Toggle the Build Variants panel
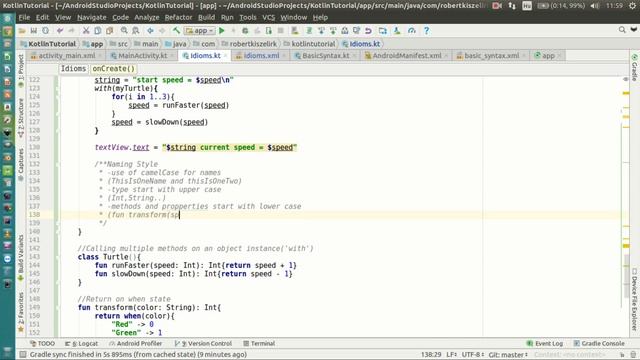 (21, 258)
